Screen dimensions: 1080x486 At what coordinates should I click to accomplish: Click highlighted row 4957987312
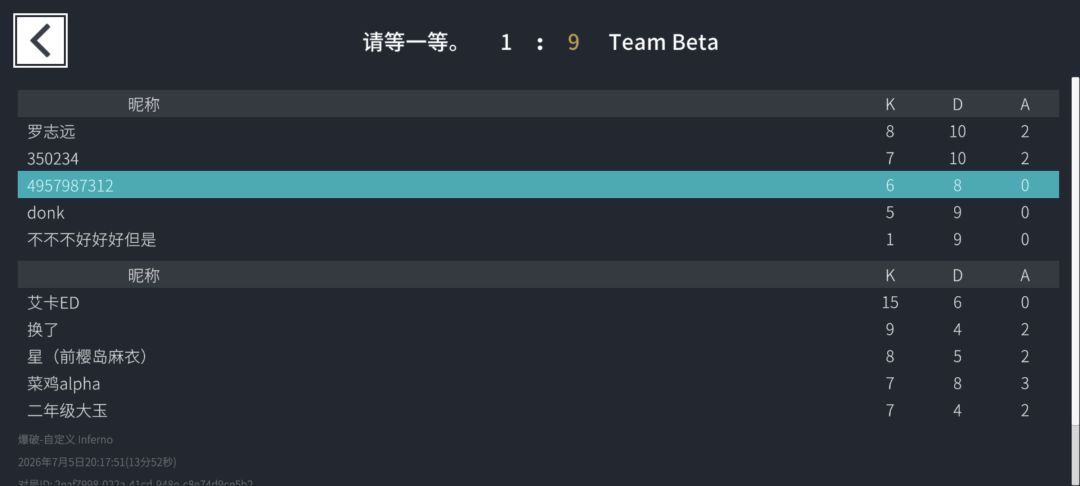[x=538, y=185]
